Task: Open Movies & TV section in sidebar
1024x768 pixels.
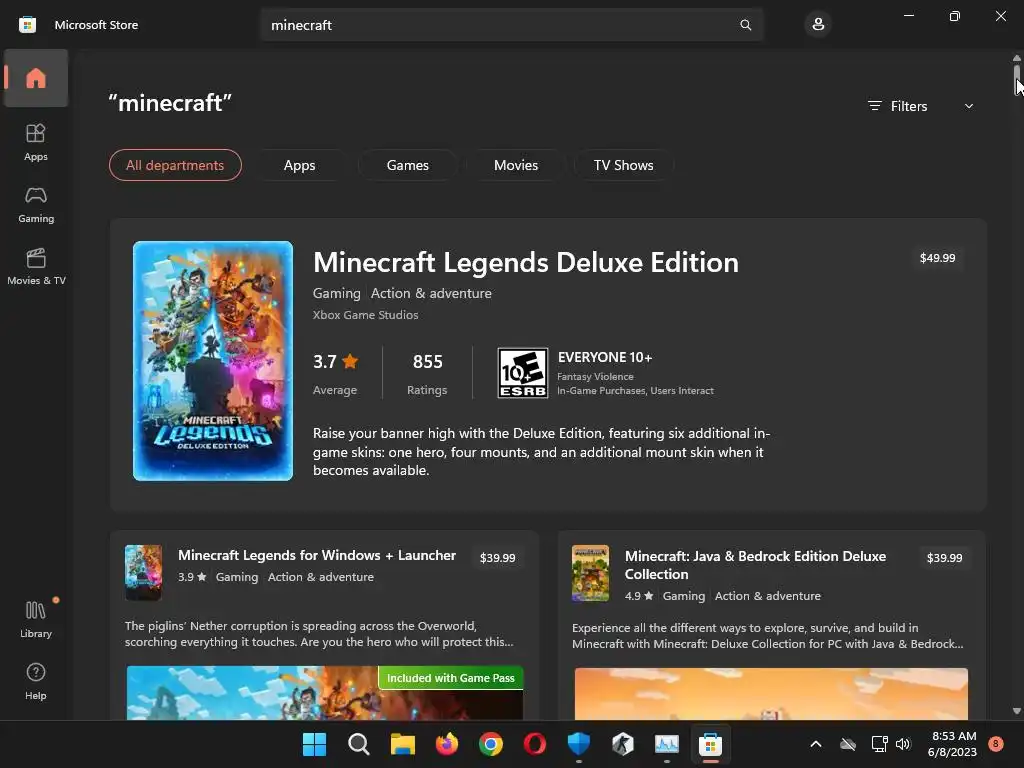Action: (36, 266)
